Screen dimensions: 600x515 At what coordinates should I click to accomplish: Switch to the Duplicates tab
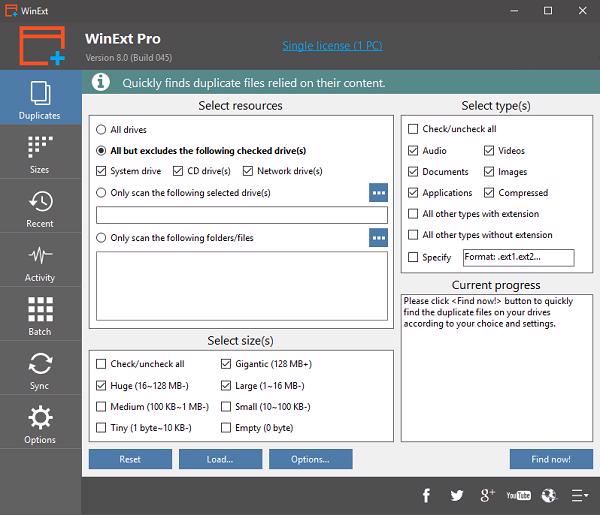pos(39,100)
